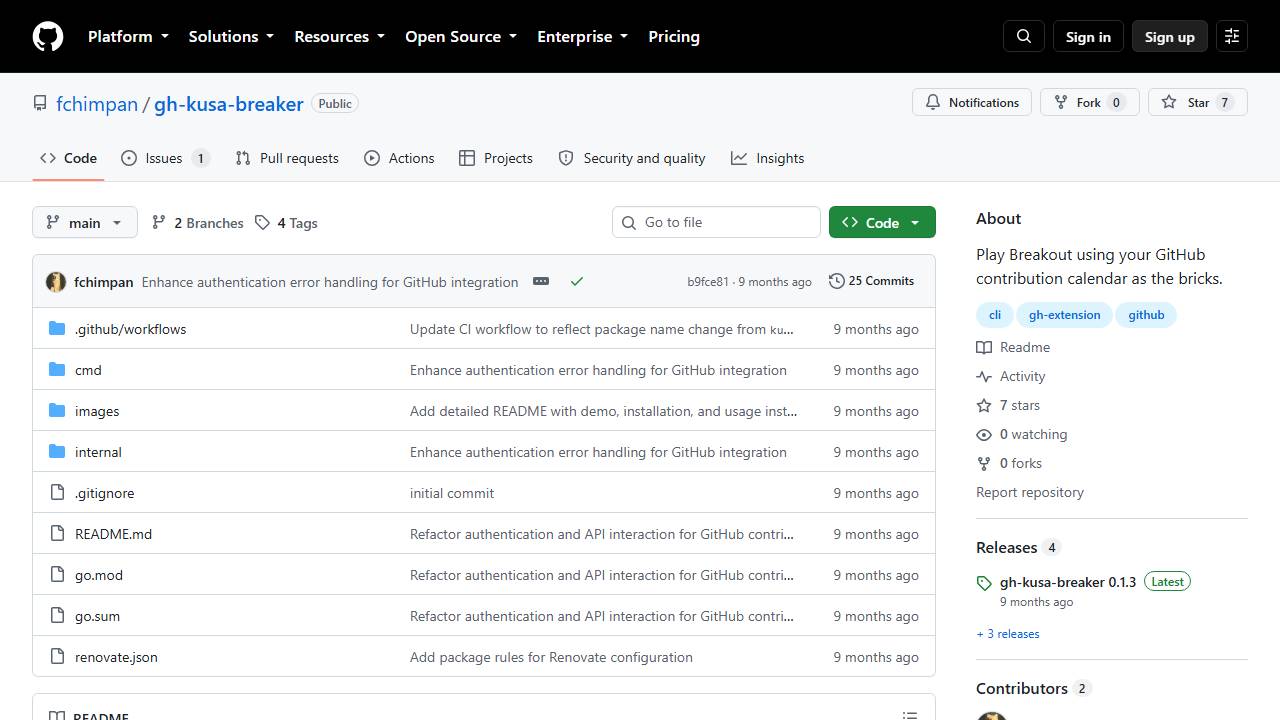This screenshot has height=720, width=1280.
Task: Click the images folder icon
Action: point(57,411)
